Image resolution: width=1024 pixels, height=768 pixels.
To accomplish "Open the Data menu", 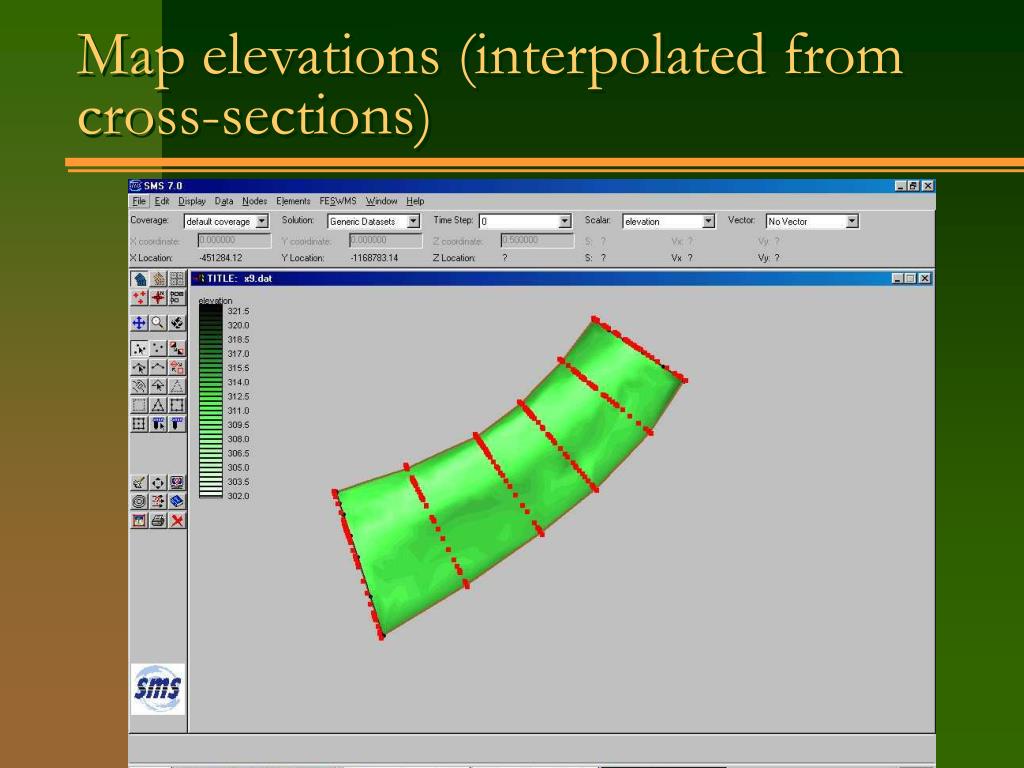I will coord(224,201).
